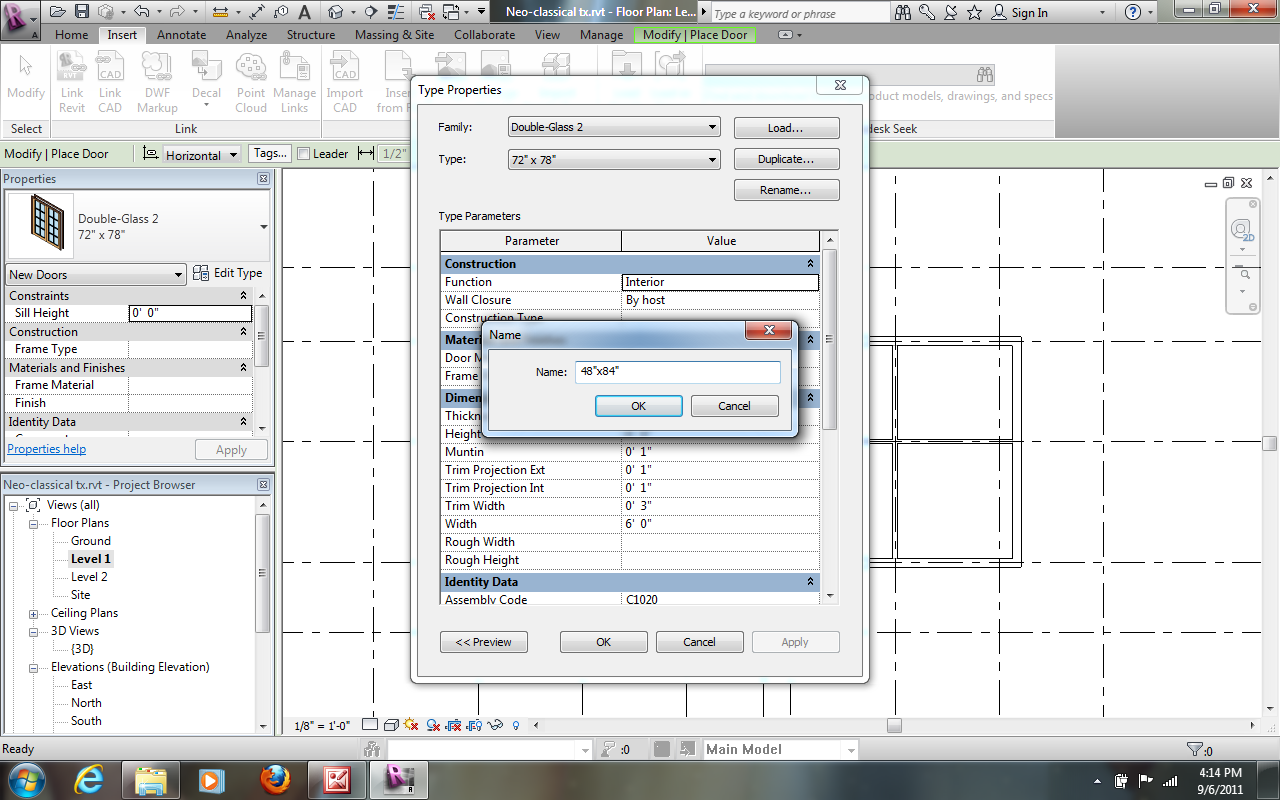Image resolution: width=1280 pixels, height=800 pixels.
Task: Click the Save icon in quick access toolbar
Action: 81,12
